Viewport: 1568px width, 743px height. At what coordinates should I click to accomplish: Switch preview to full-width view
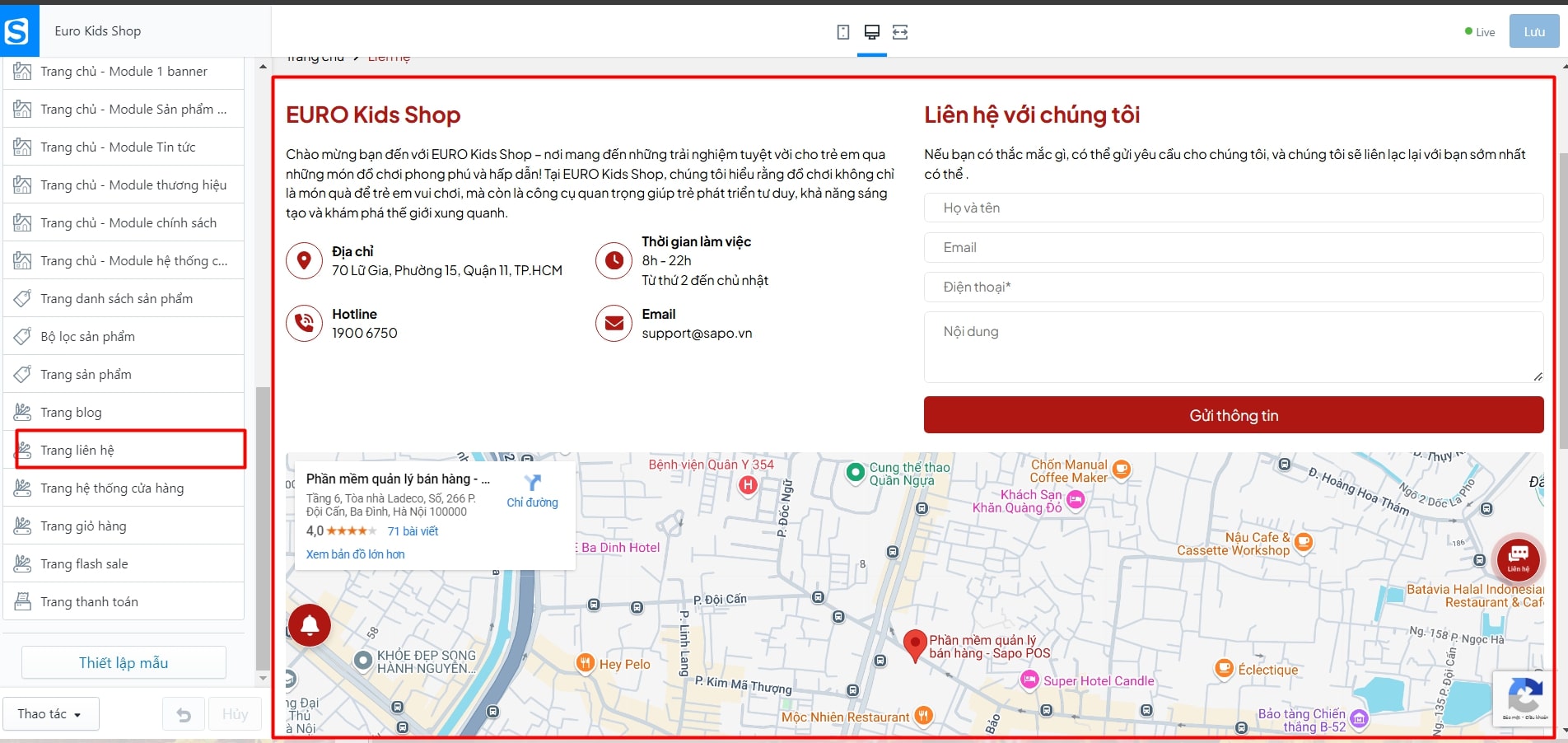click(x=900, y=32)
